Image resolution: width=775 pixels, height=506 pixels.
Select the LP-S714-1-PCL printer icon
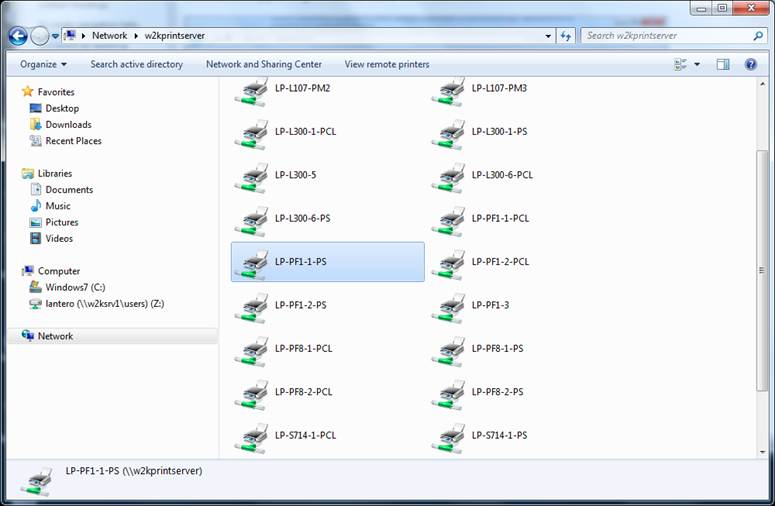click(x=251, y=438)
